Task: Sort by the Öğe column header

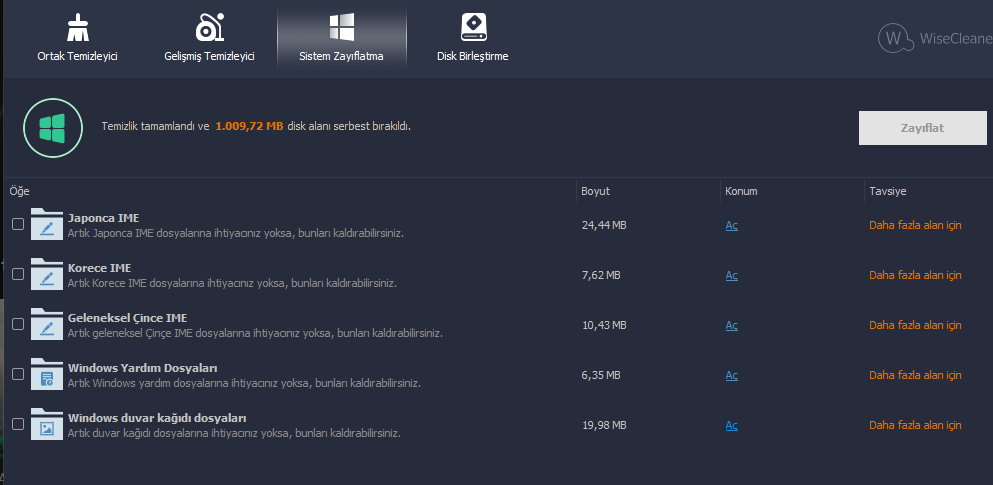Action: point(20,191)
